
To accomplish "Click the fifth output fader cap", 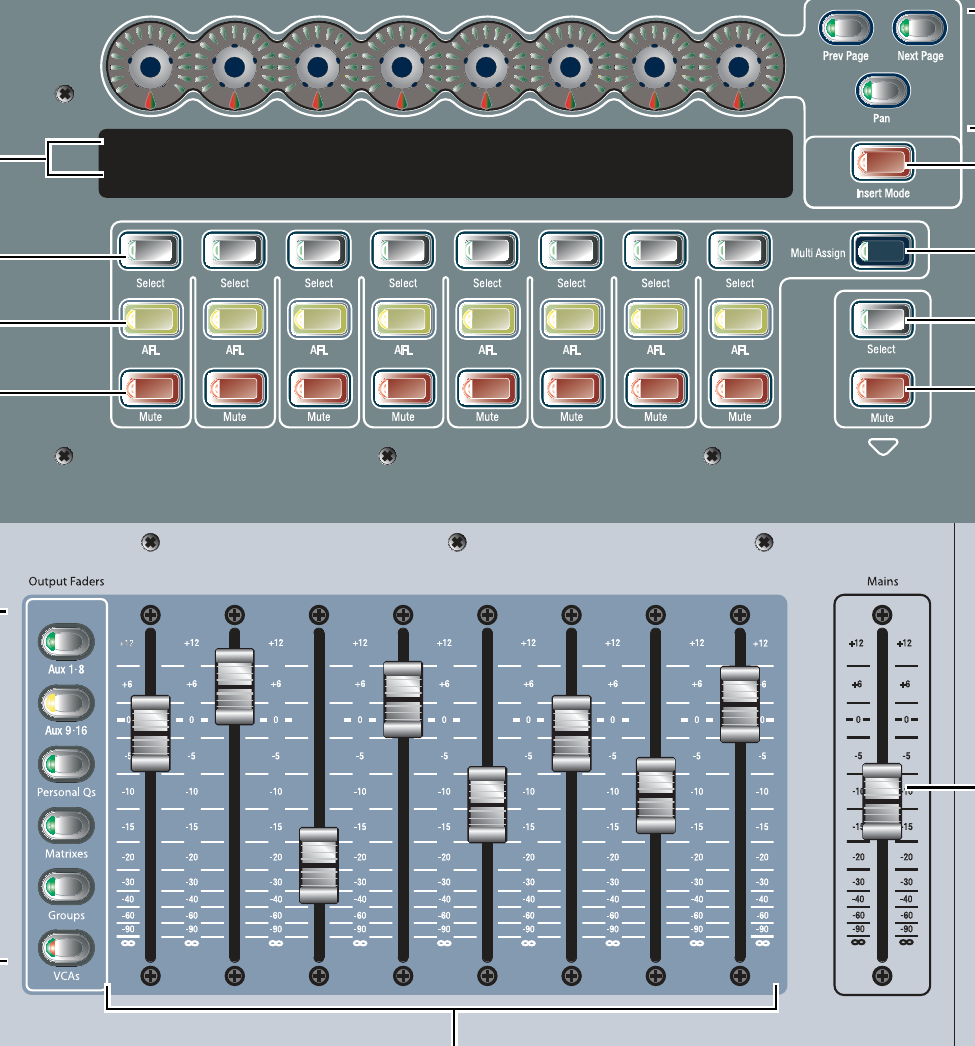I will pos(487,805).
